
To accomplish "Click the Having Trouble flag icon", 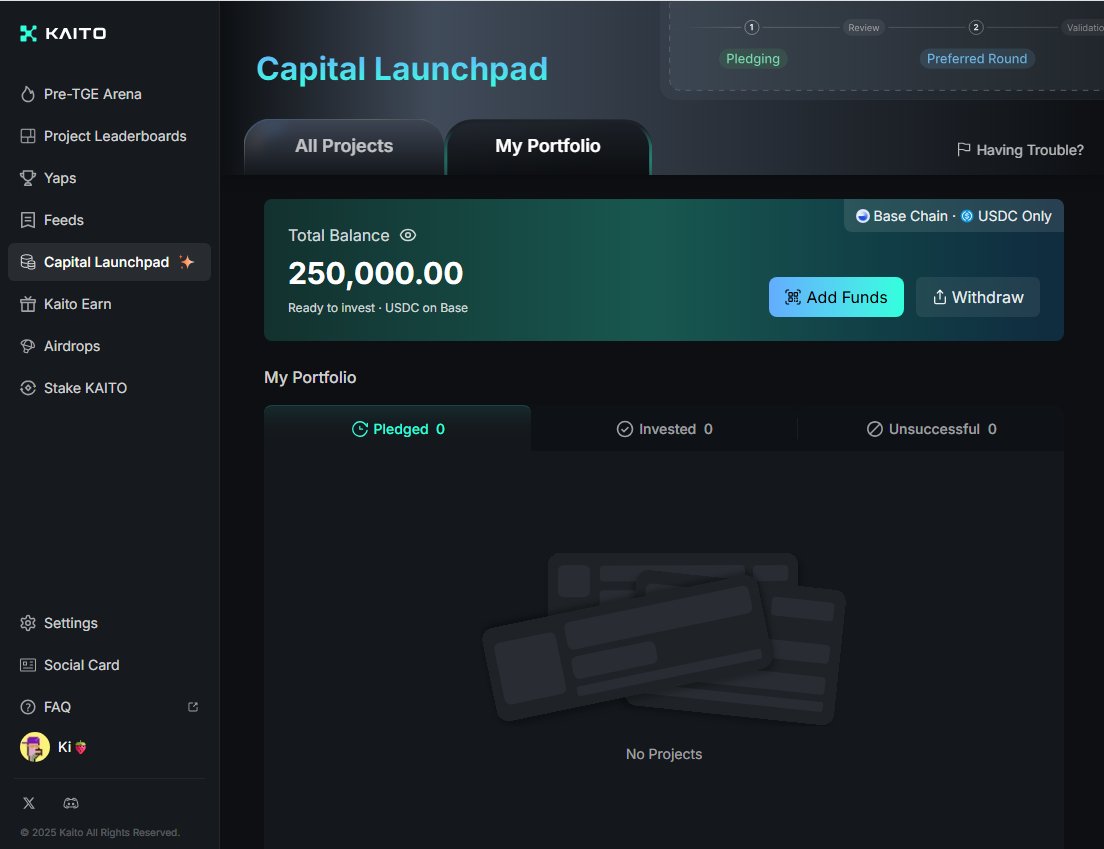I will coord(964,149).
